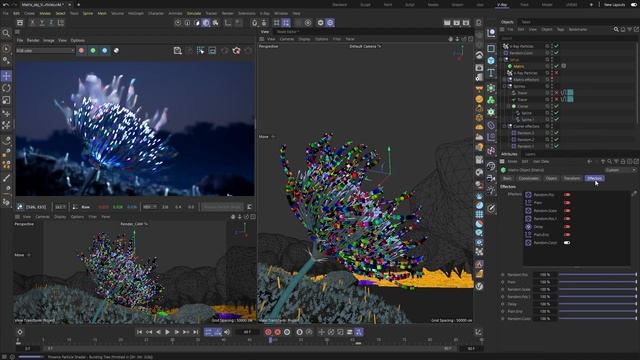Image resolution: width=640 pixels, height=360 pixels.
Task: Go to end of timeline
Action: coord(196,332)
